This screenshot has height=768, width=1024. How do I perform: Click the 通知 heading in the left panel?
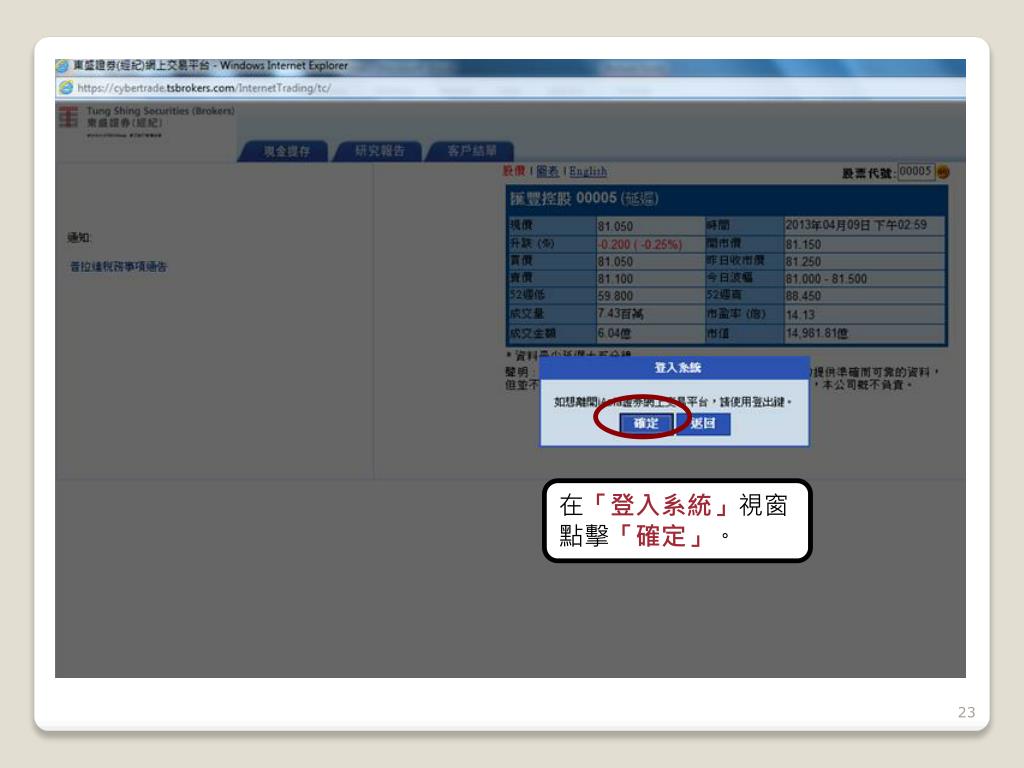[x=79, y=237]
